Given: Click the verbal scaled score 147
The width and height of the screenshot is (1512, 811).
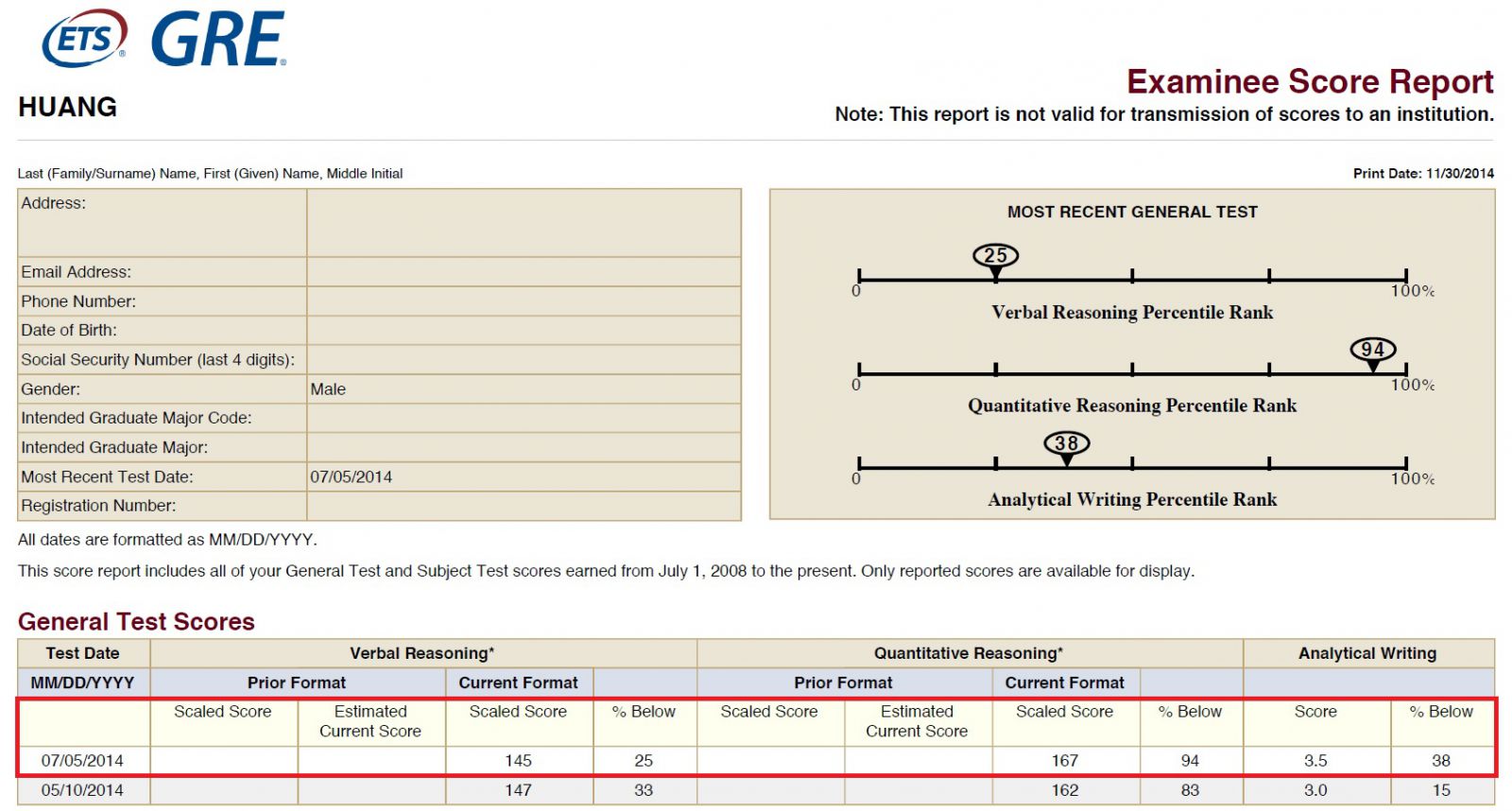Looking at the screenshot, I should (518, 790).
